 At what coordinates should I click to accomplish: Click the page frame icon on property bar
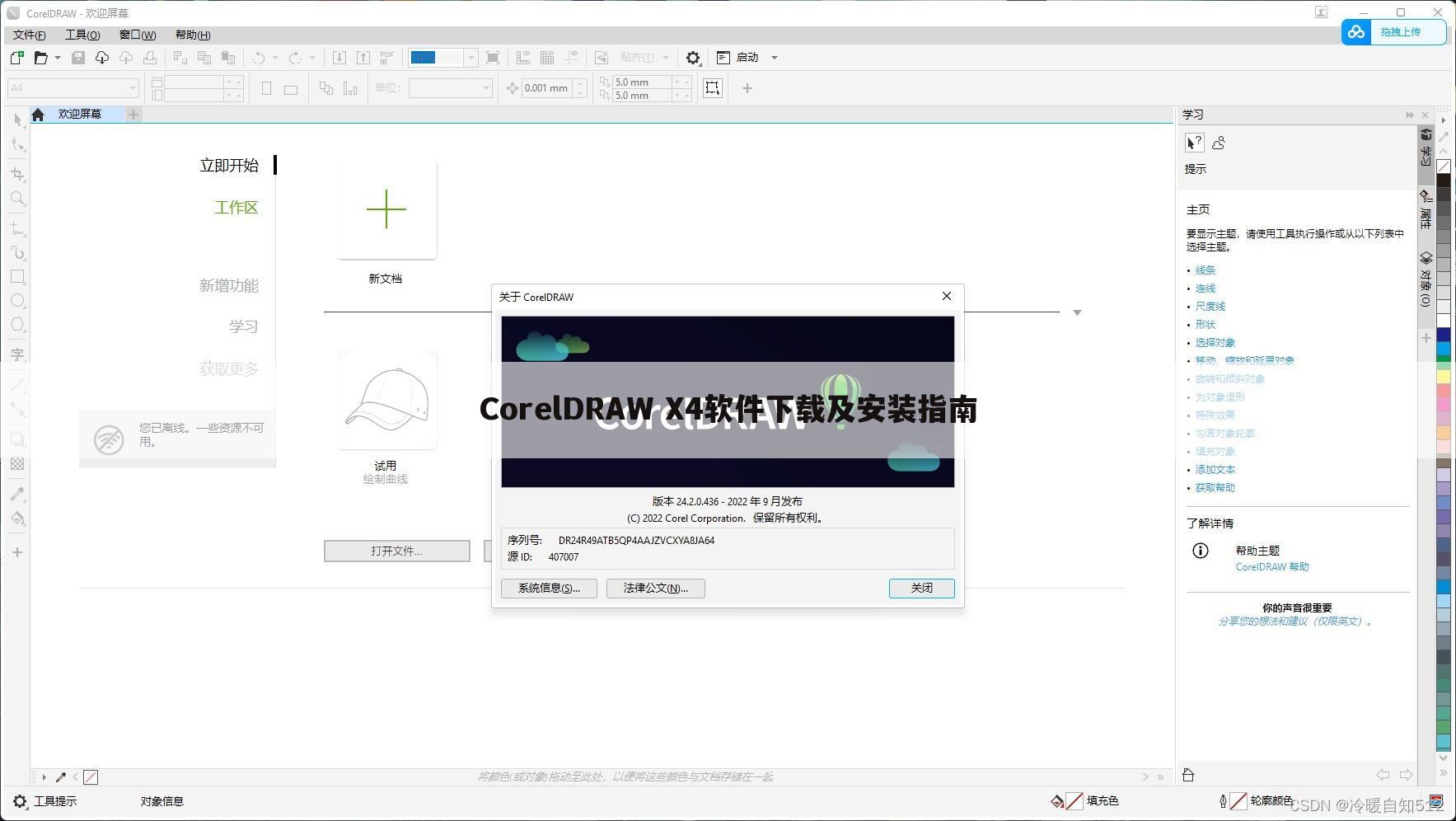point(713,88)
